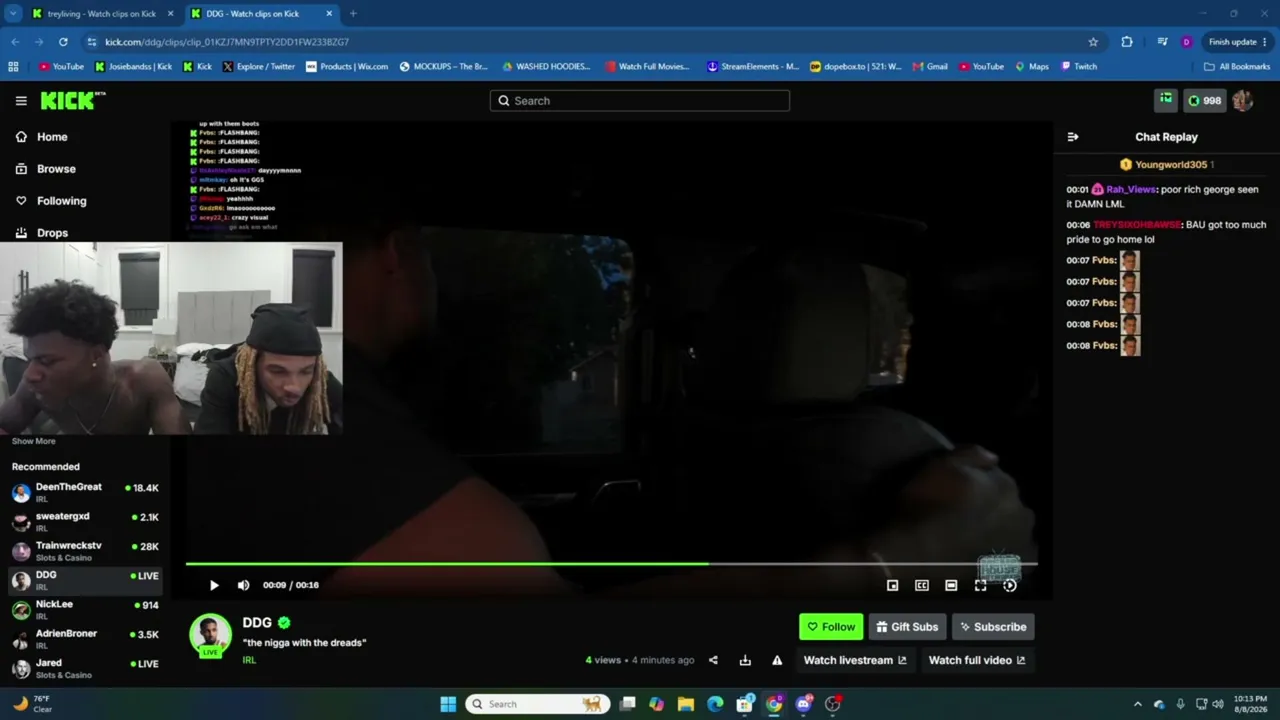Click the Kick Search field

[640, 100]
